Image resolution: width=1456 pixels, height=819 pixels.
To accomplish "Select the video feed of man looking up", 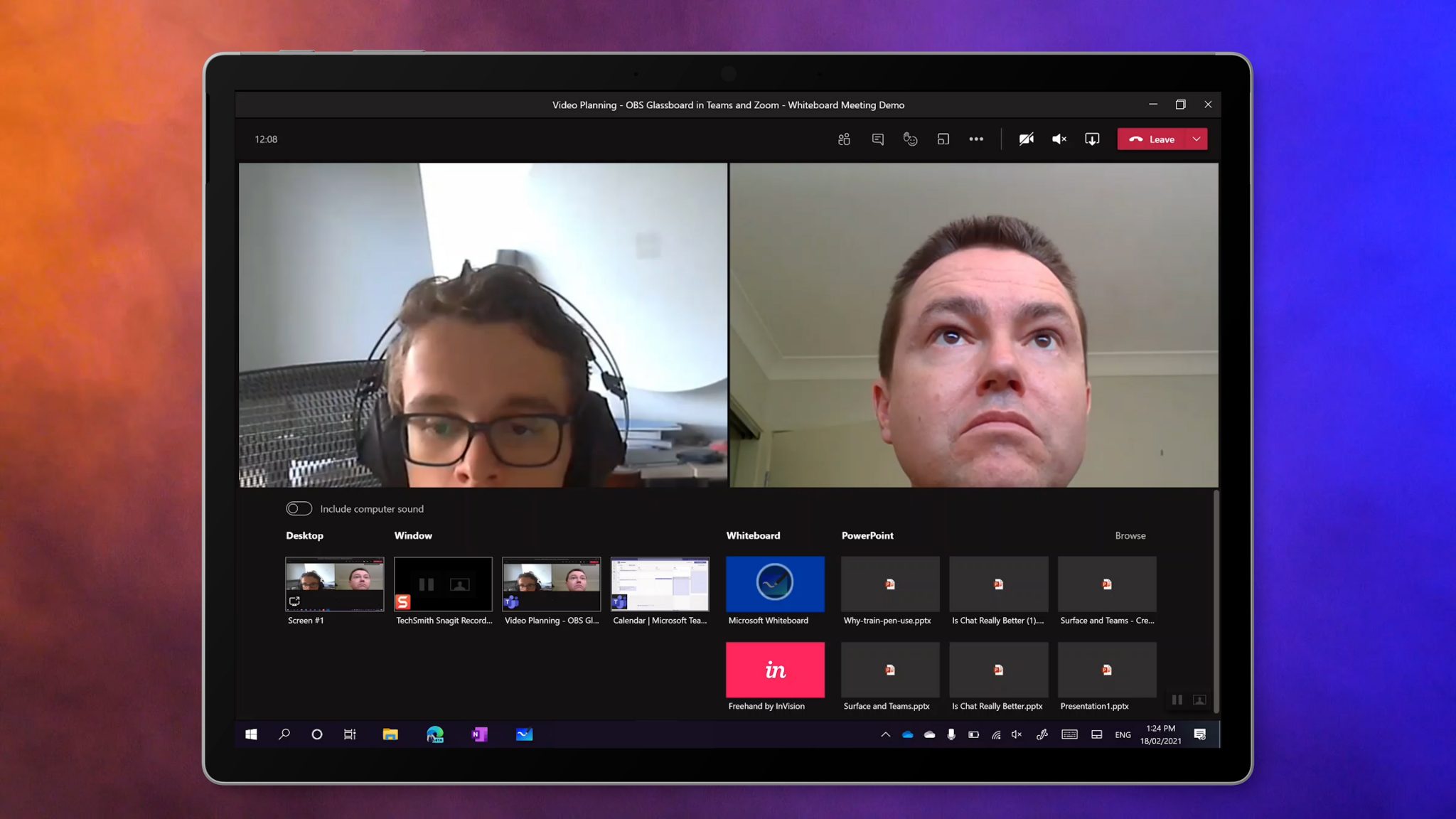I will (x=974, y=325).
